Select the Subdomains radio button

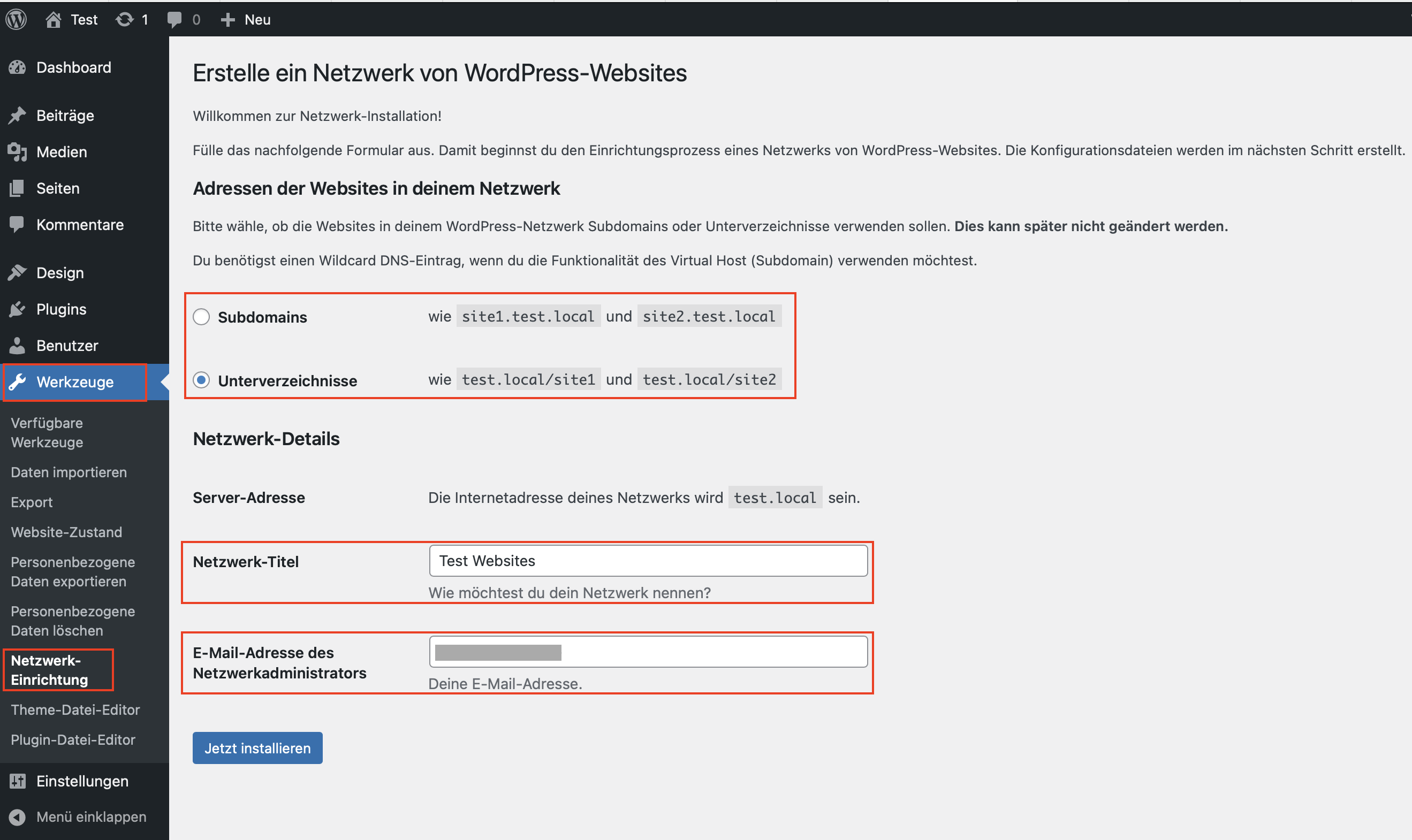202,317
